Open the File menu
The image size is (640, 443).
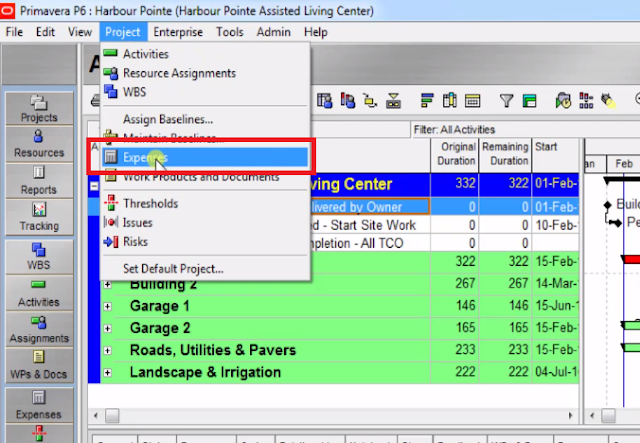pyautogui.click(x=14, y=32)
